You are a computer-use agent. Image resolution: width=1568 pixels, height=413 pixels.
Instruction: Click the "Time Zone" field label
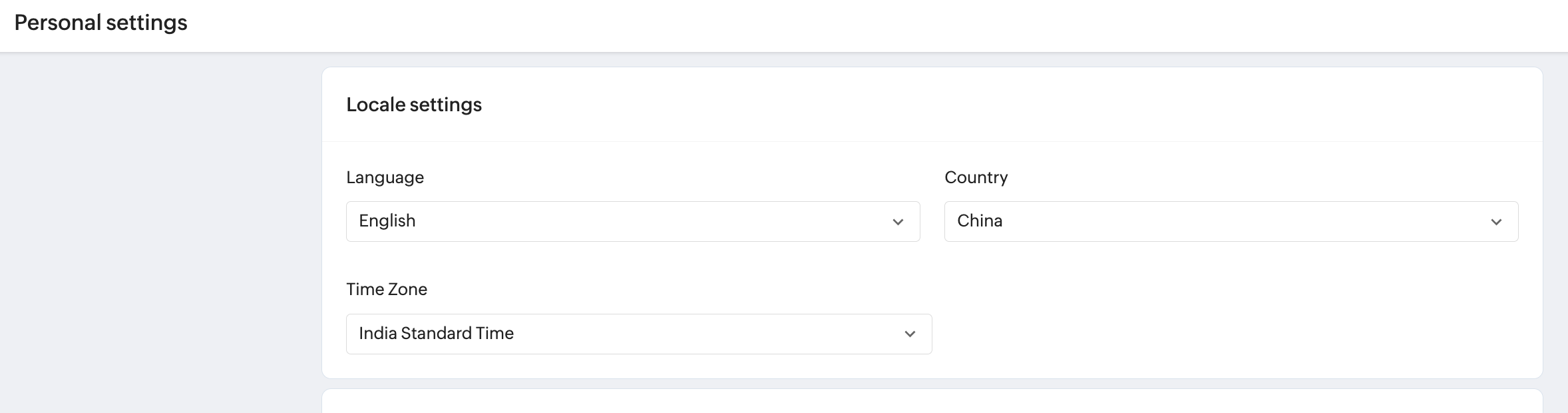click(387, 289)
